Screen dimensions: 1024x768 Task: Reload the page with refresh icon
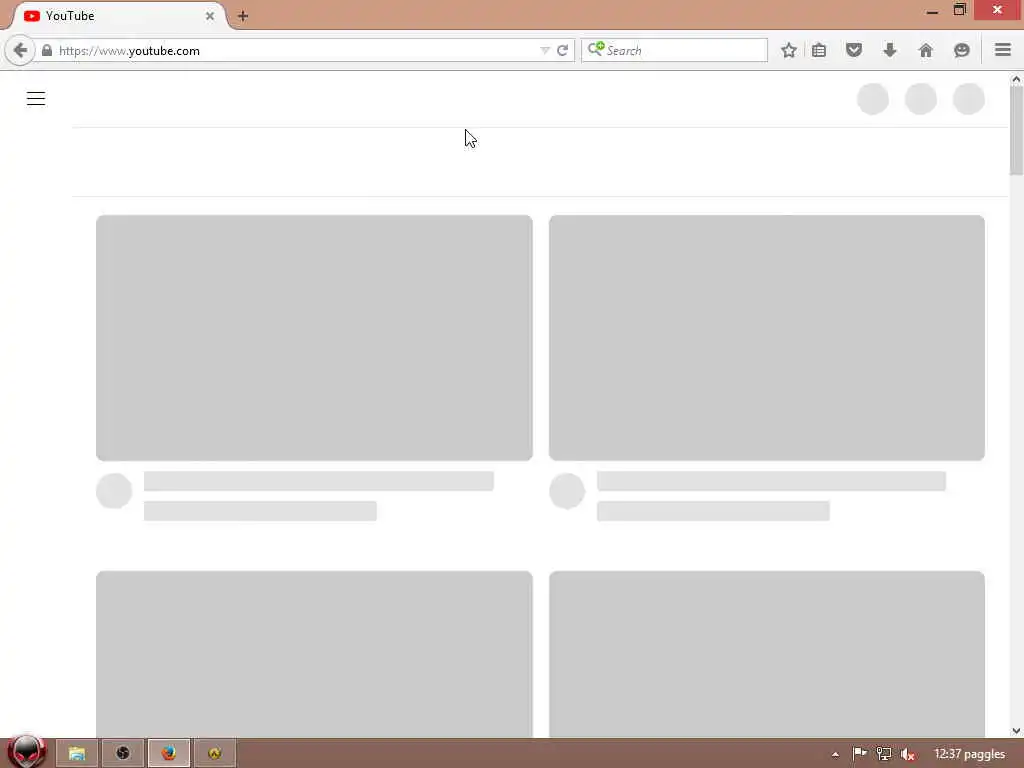(x=562, y=50)
